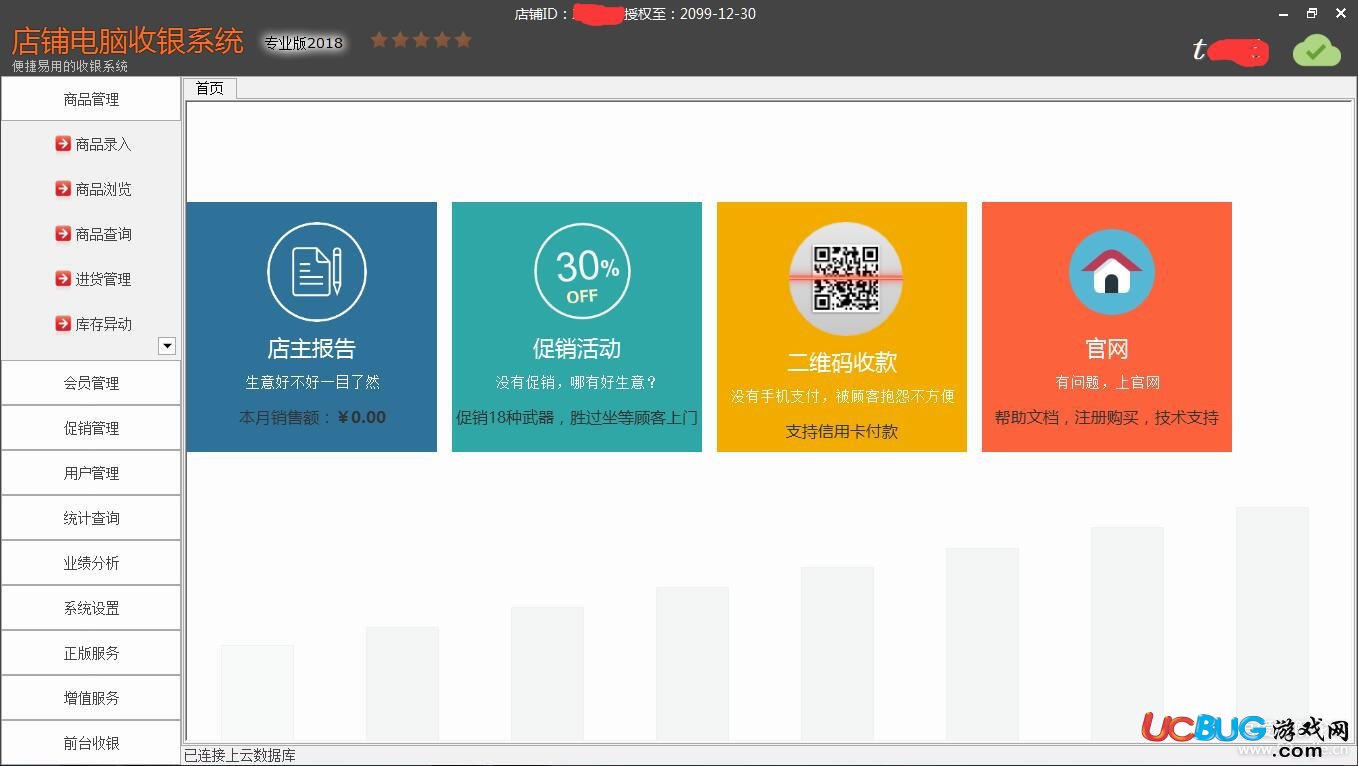This screenshot has width=1358, height=766.
Task: Open 库存异动 entry
Action: click(103, 324)
